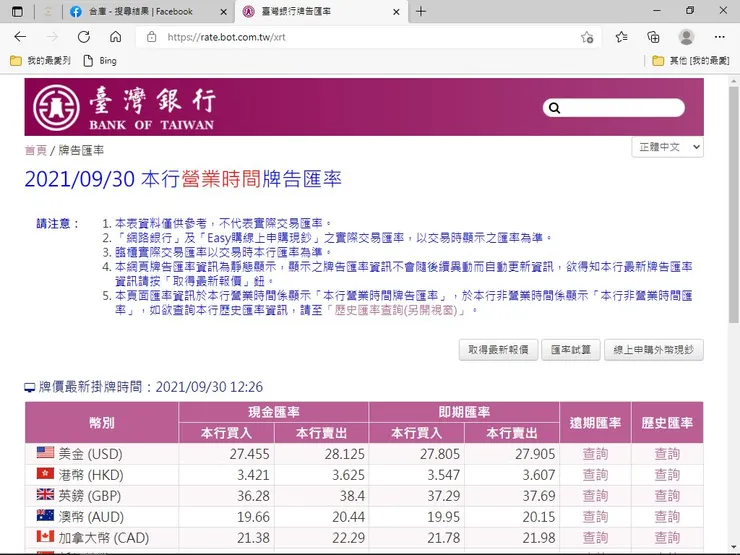Click the scrollbar down arrow

pos(733,547)
